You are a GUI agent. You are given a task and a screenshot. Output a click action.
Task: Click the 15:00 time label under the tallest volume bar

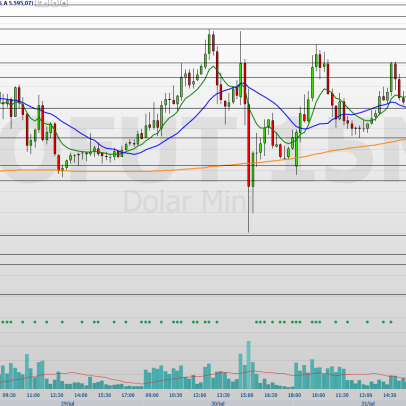pos(247,395)
